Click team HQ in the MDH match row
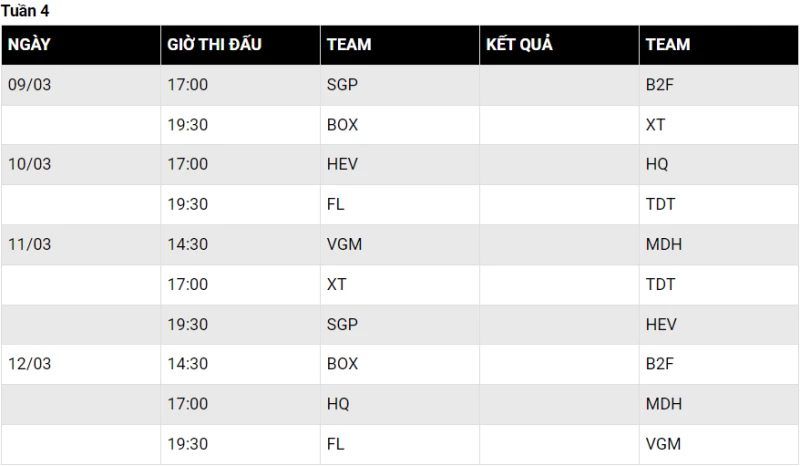Screen dimensions: 800x466 [338, 405]
